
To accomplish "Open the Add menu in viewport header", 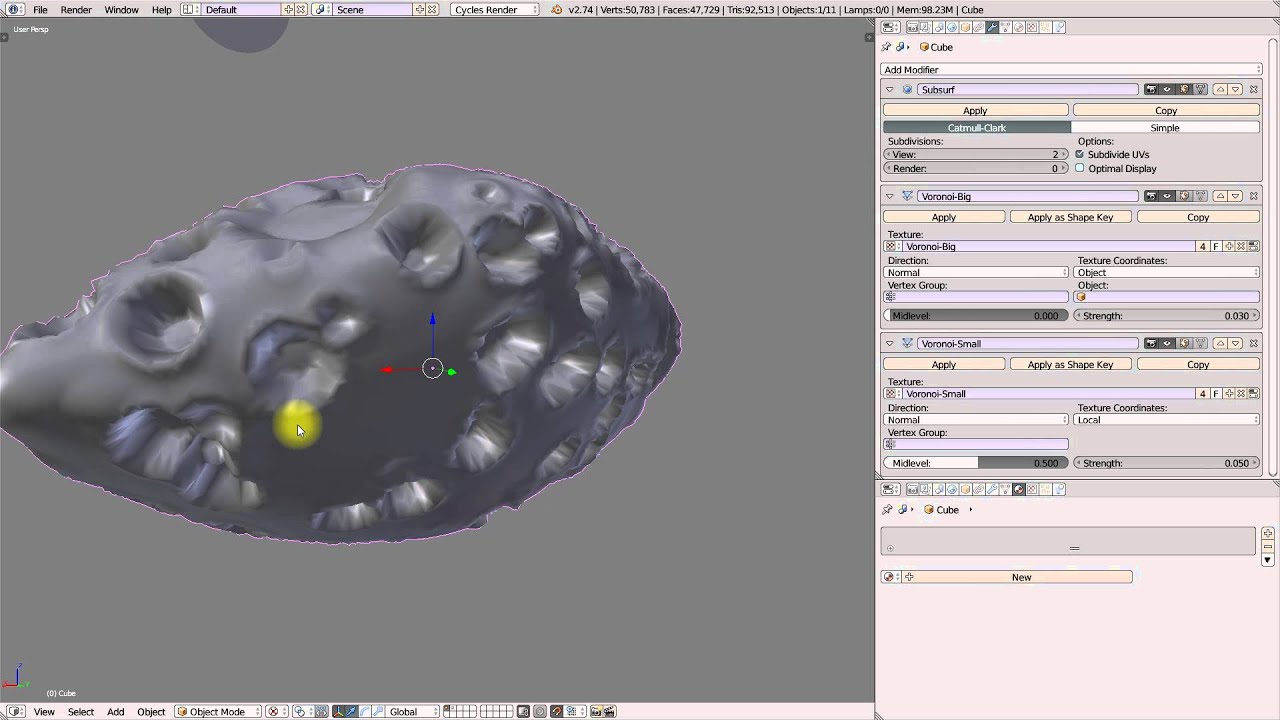I will coord(116,712).
